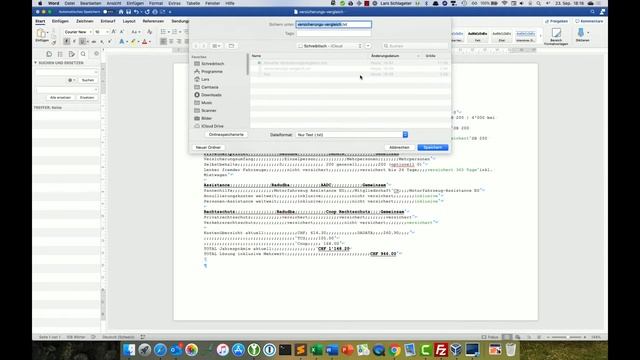Open FileZilla from the Dock

pos(441,350)
